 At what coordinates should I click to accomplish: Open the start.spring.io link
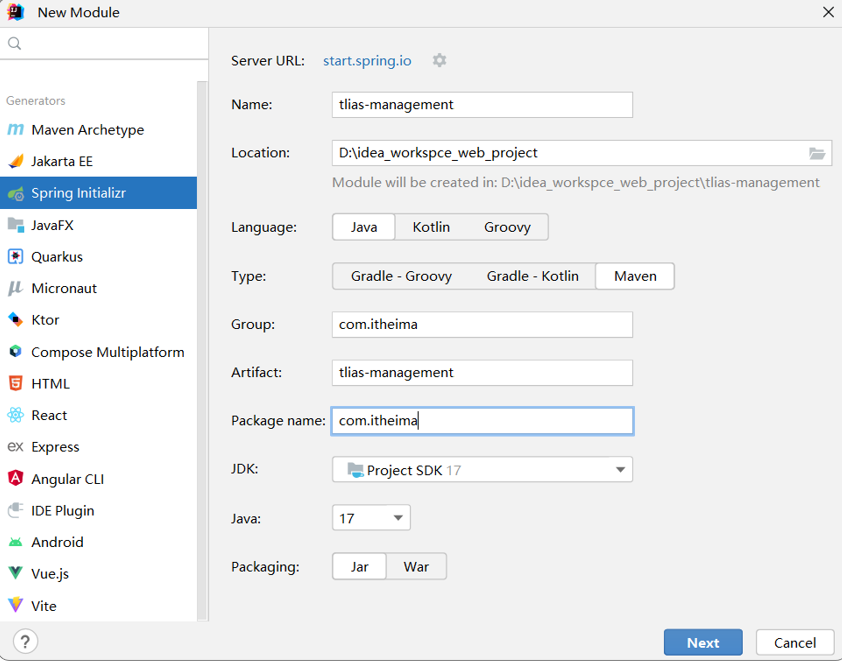point(367,60)
